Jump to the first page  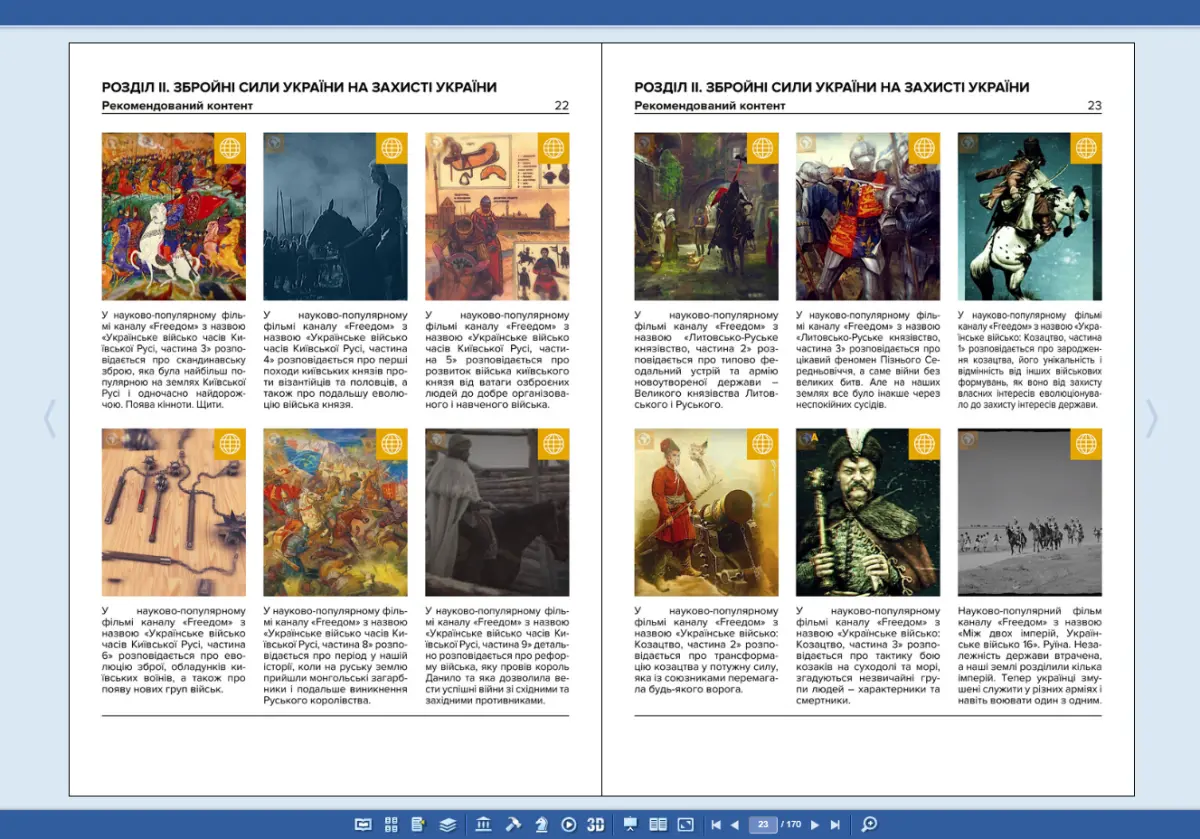[716, 825]
